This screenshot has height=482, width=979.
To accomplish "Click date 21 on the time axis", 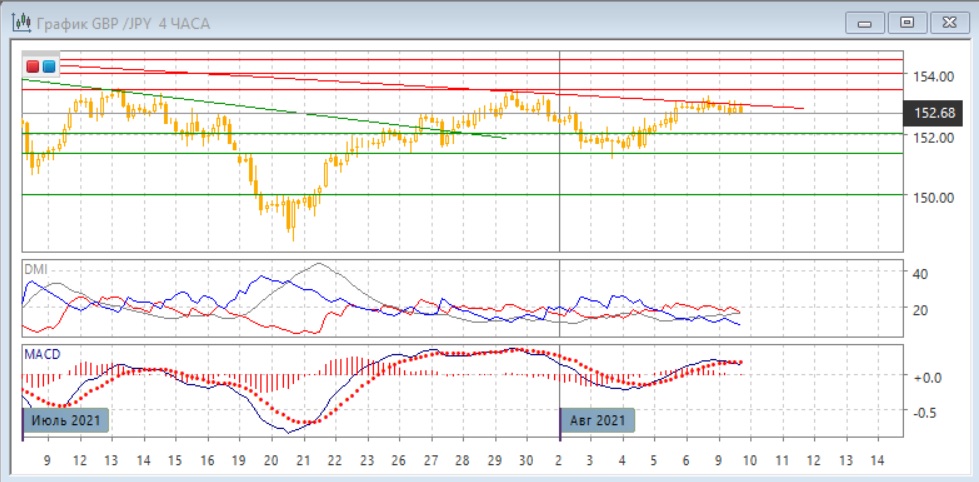I will coord(302,461).
